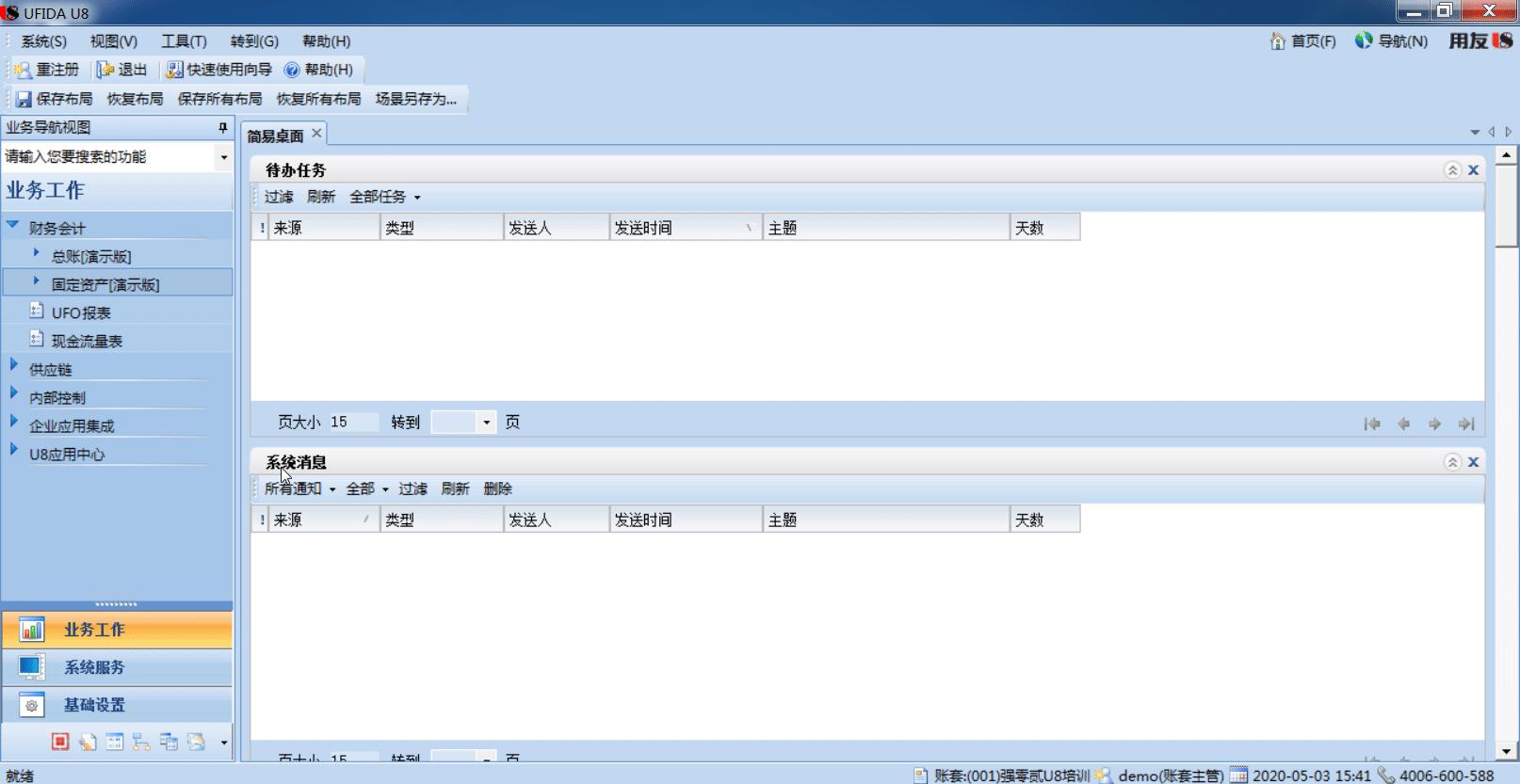Open function search box dropdown arrow
Image resolution: width=1520 pixels, height=784 pixels.
click(223, 157)
